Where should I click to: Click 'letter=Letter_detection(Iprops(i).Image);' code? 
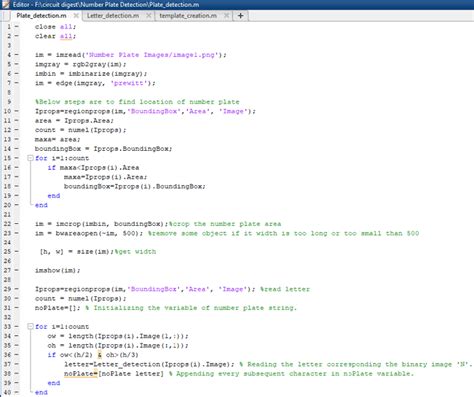tap(149, 364)
